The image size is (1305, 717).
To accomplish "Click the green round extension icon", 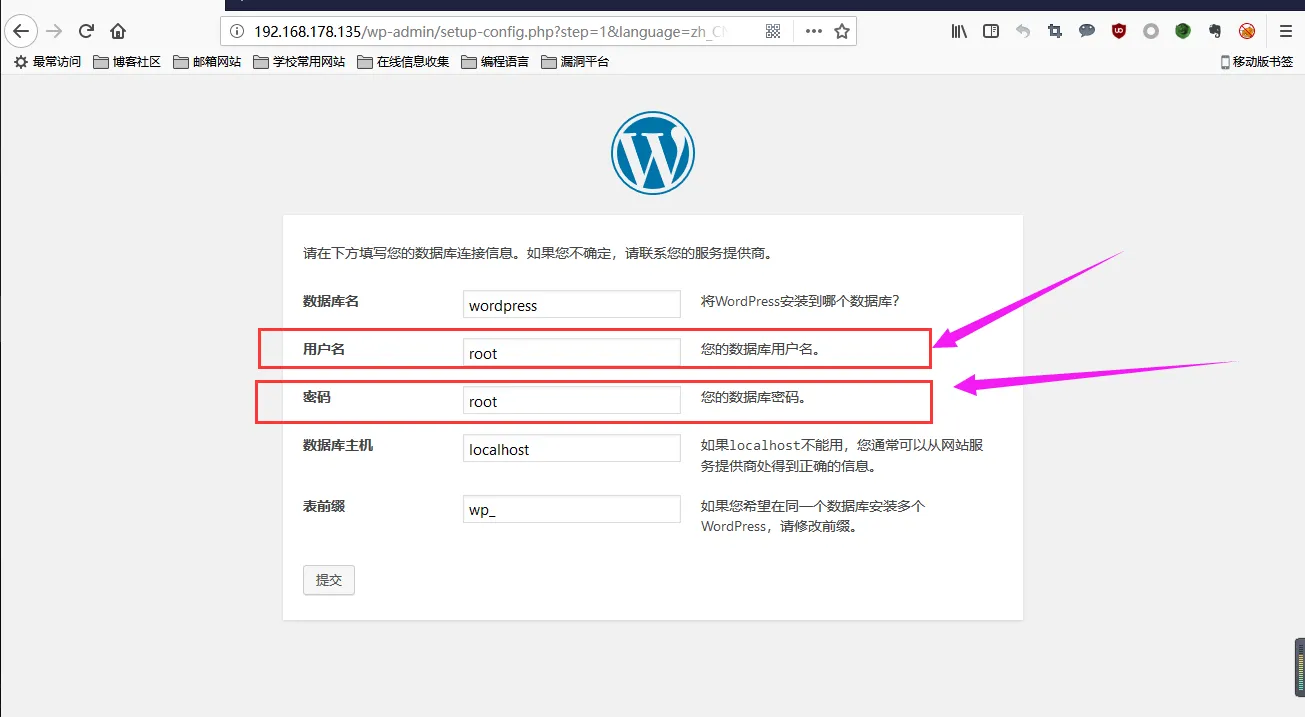I will 1183,31.
